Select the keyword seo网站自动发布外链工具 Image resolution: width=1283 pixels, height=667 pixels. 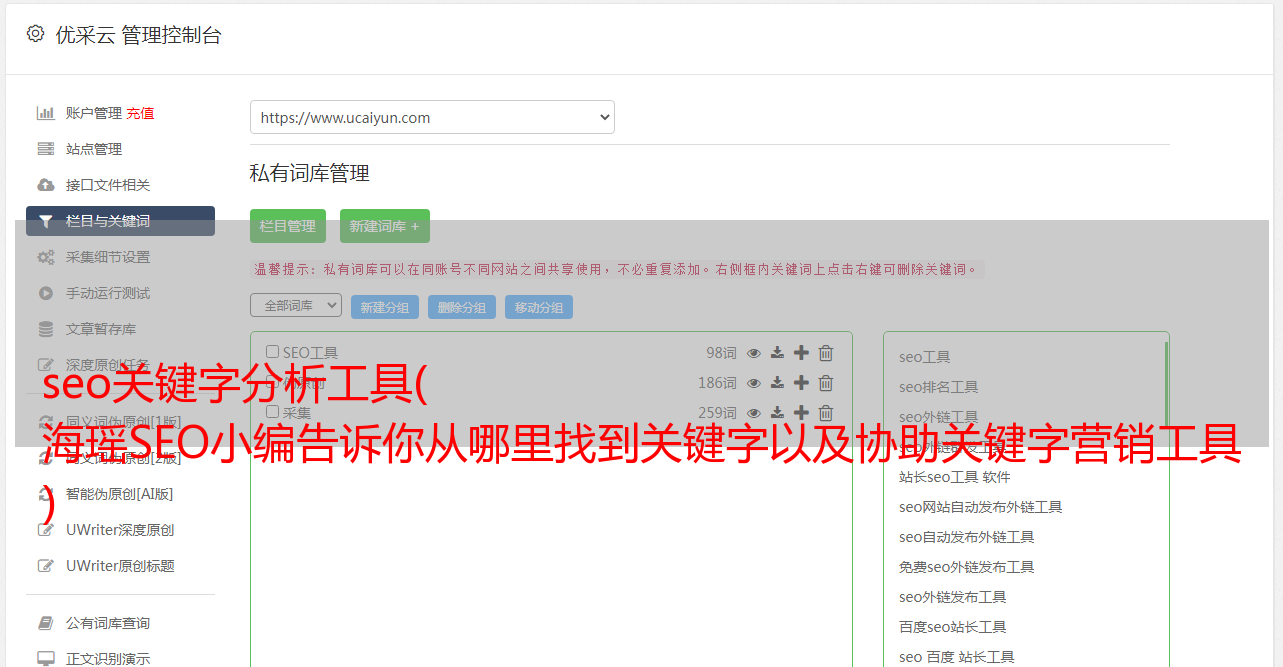pyautogui.click(x=981, y=507)
